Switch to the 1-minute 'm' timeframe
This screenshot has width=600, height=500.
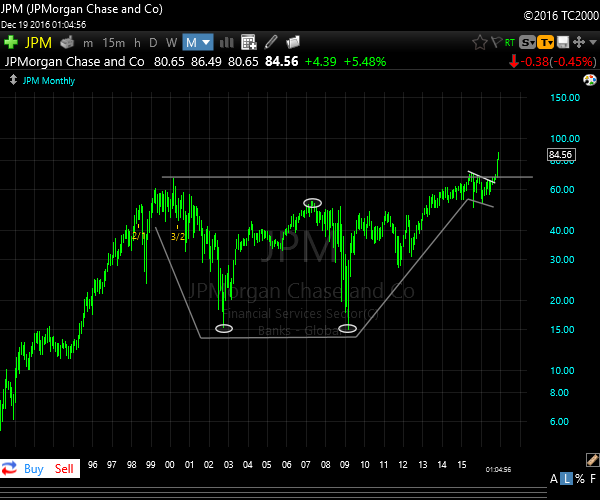(88, 43)
